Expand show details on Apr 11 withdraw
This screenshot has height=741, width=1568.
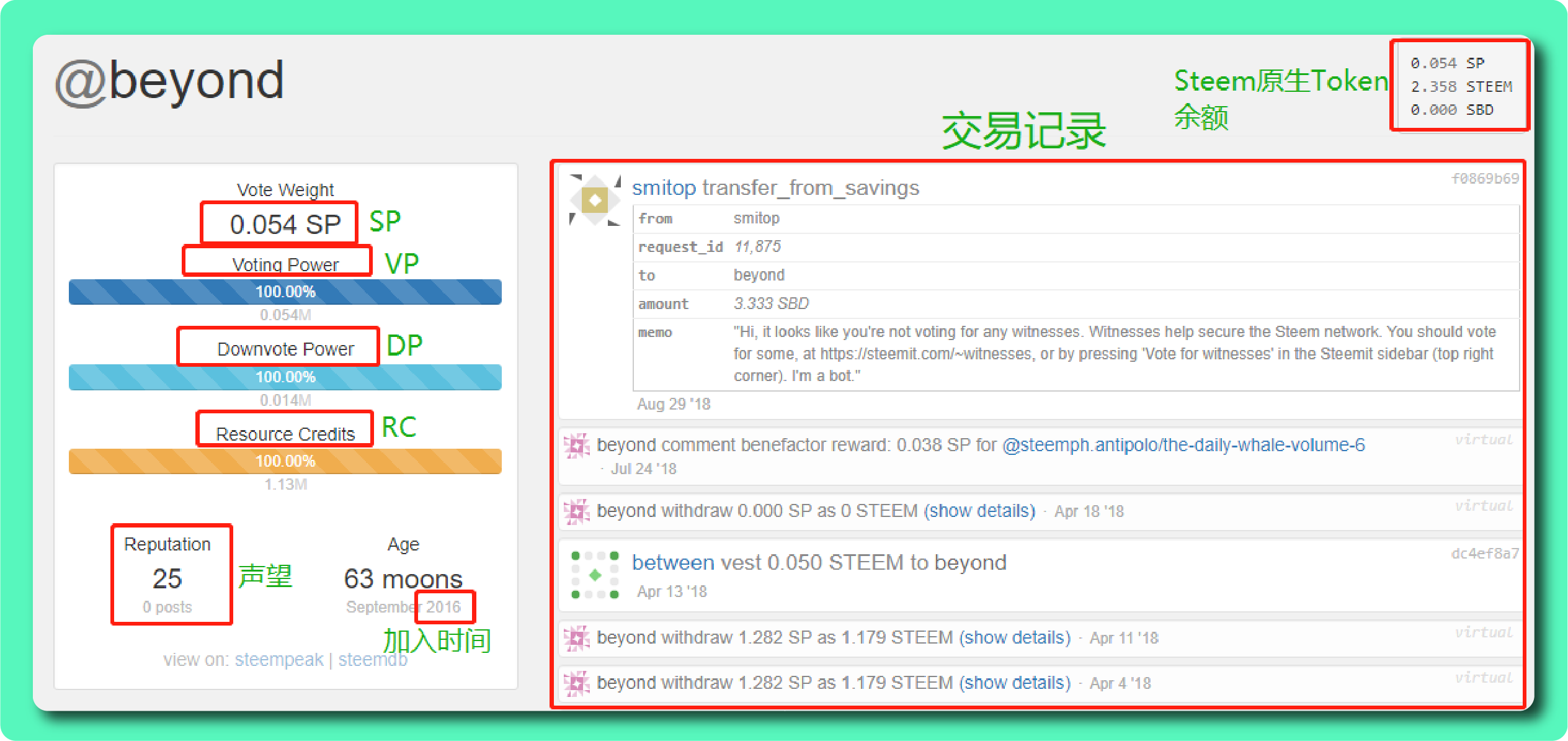1015,637
